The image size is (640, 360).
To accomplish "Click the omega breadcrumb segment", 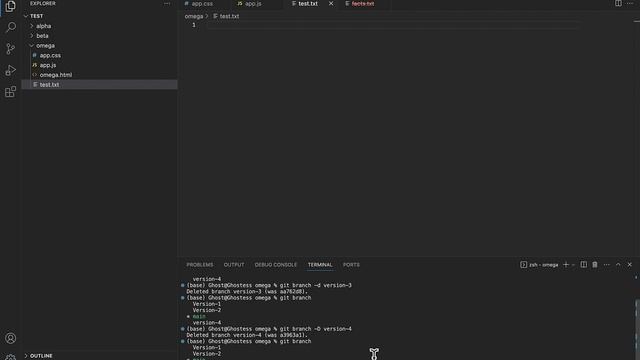I will (193, 16).
